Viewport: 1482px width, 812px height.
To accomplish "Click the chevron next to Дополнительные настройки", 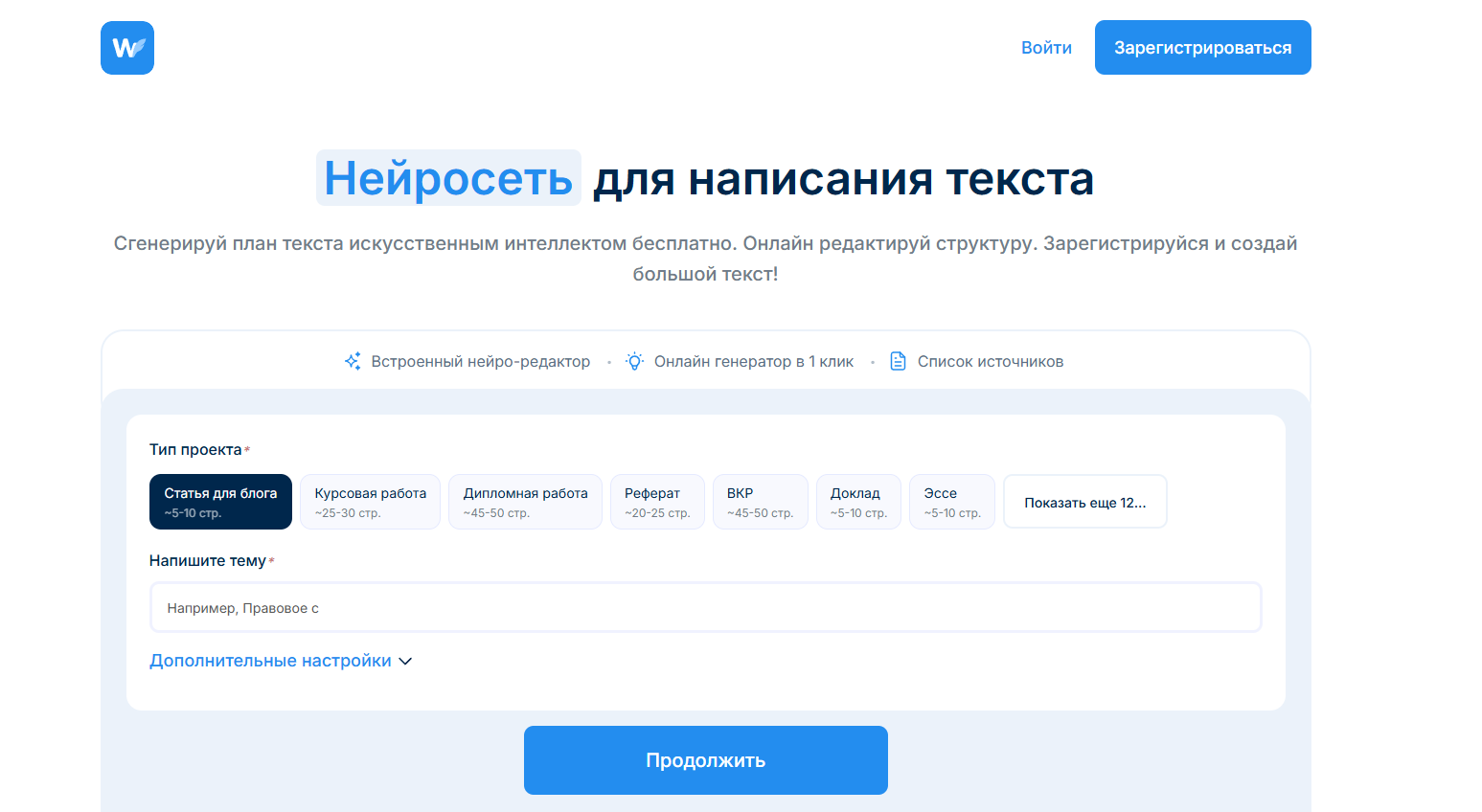I will (405, 662).
